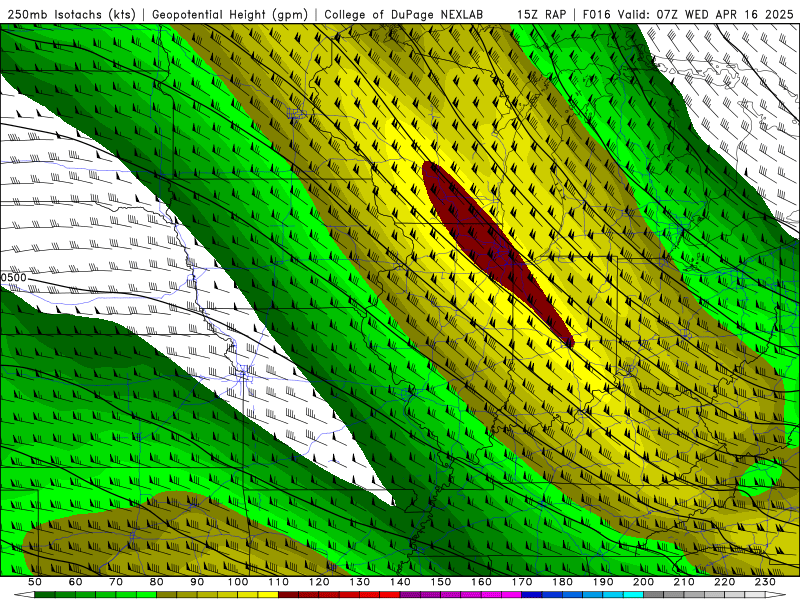Click the "130" value on the color scale
This screenshot has width=800, height=600.
(x=359, y=582)
